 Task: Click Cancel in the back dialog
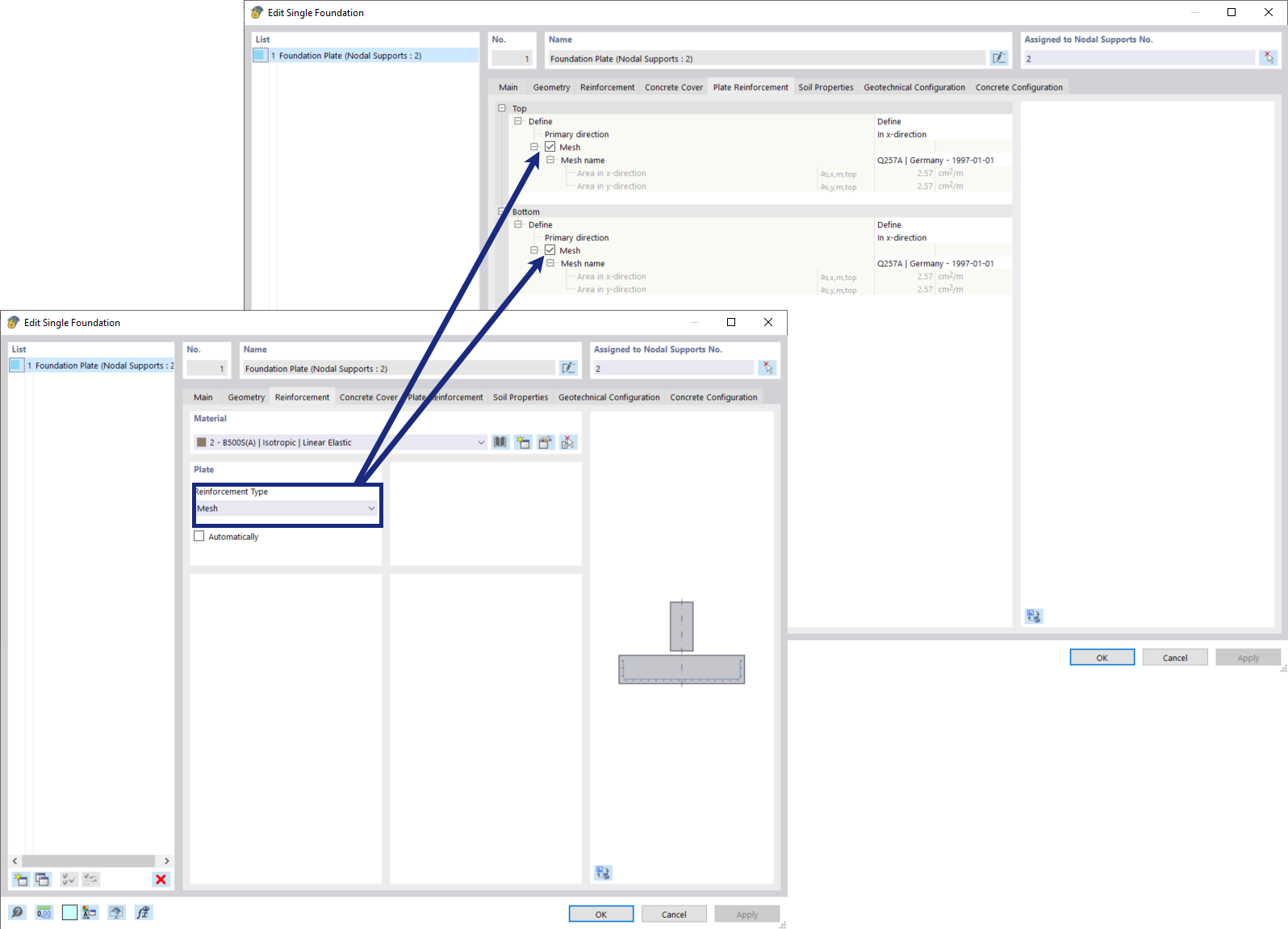pos(1175,657)
